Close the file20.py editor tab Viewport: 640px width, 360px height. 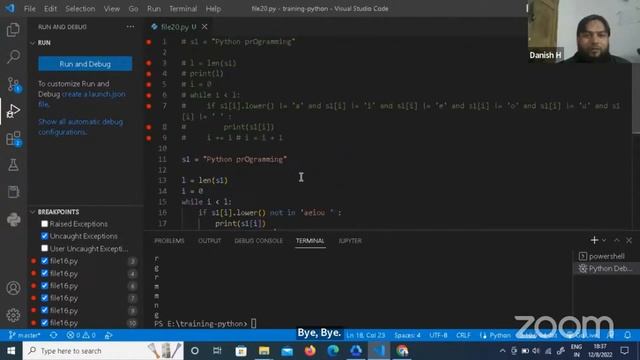[204, 27]
